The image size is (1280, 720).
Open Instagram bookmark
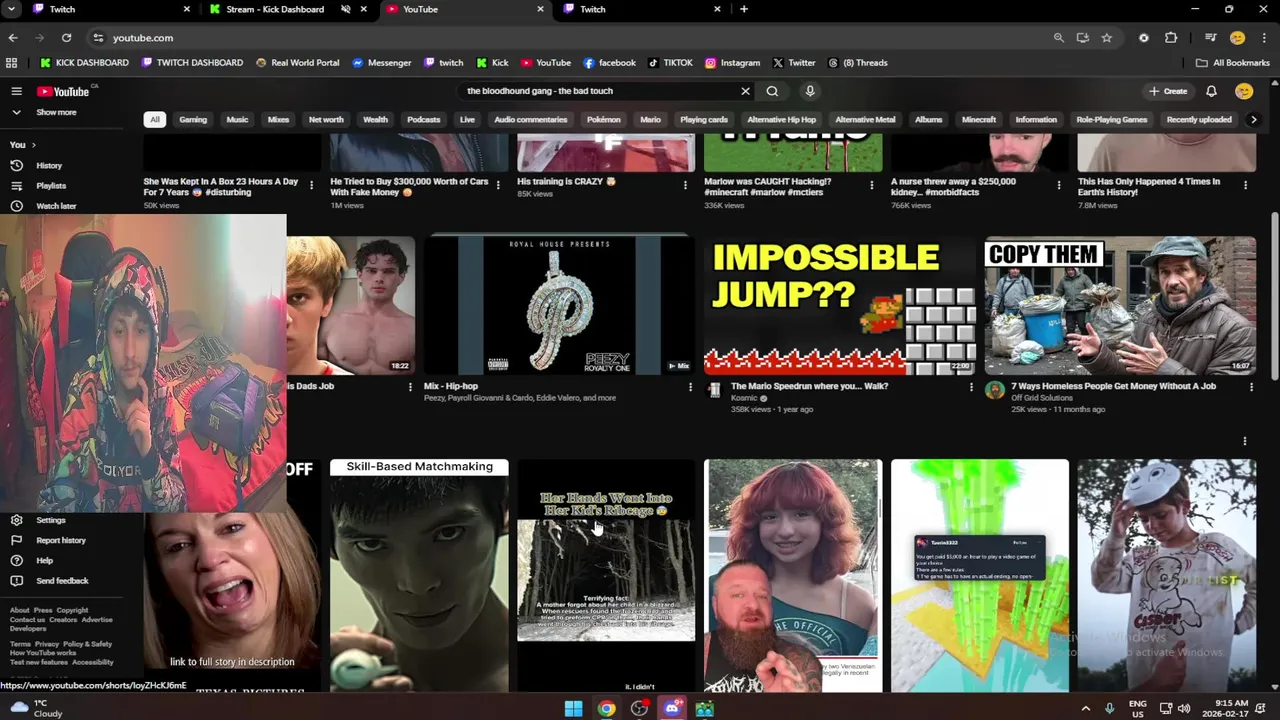[732, 63]
